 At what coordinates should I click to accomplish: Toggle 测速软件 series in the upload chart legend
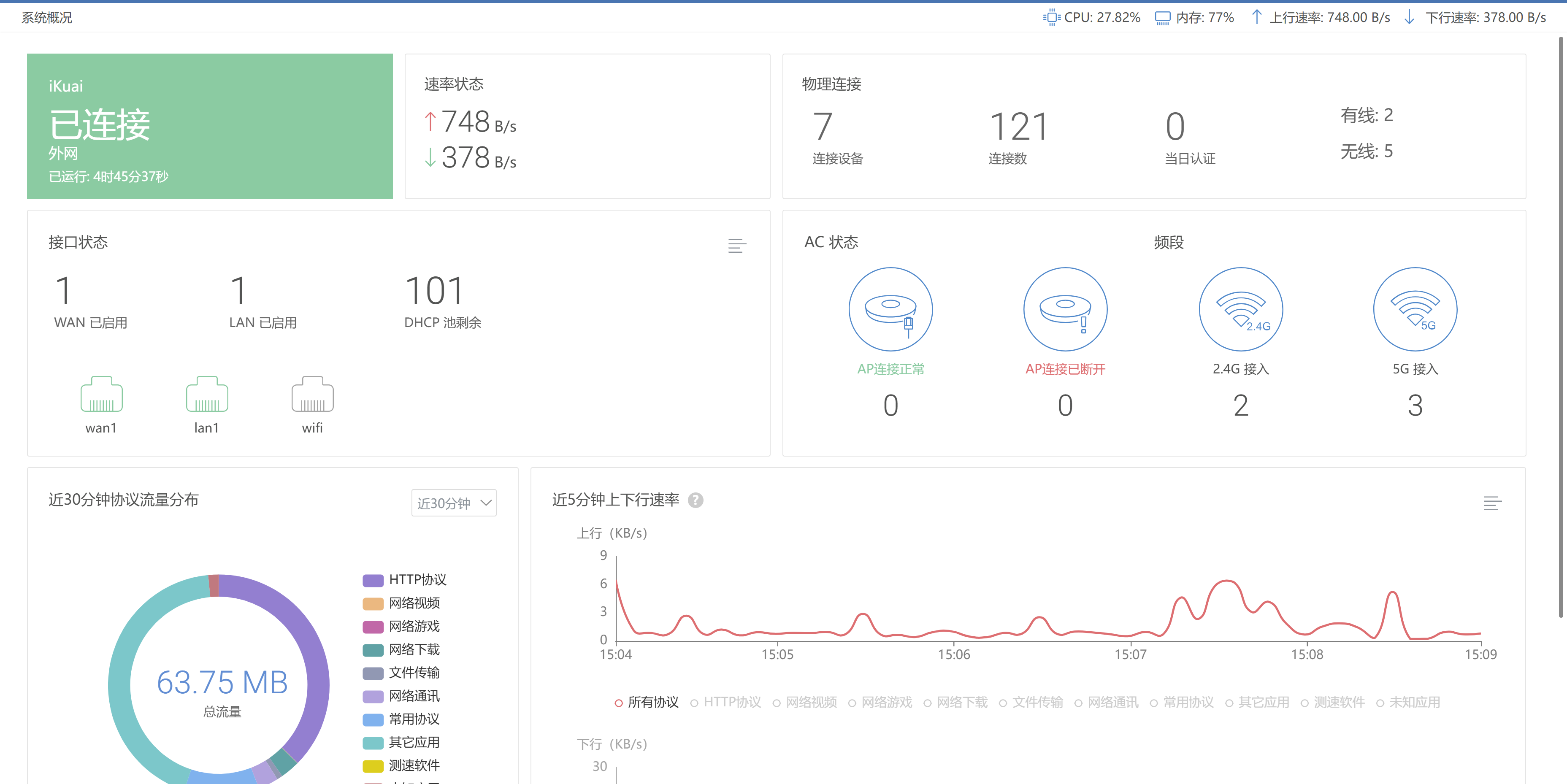pyautogui.click(x=1333, y=703)
